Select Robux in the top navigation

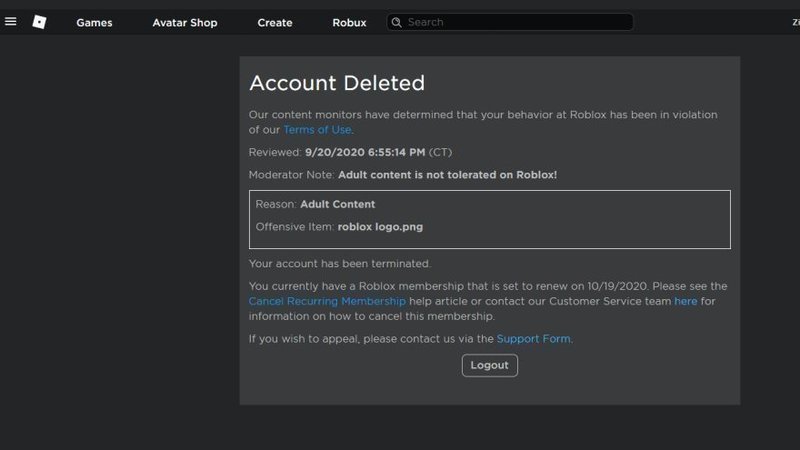coord(349,23)
